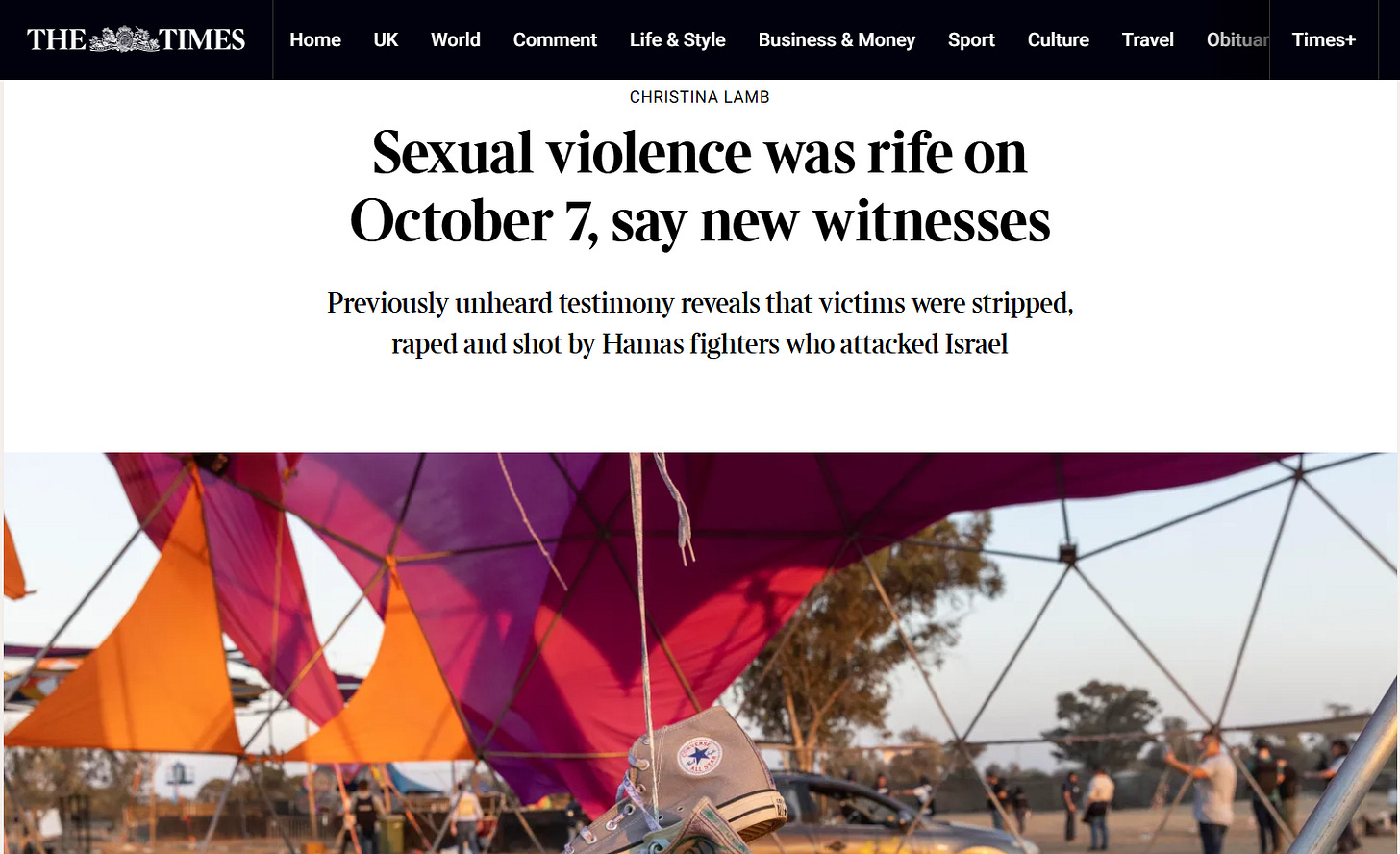Click the word THE in the masthead

[x=57, y=39]
